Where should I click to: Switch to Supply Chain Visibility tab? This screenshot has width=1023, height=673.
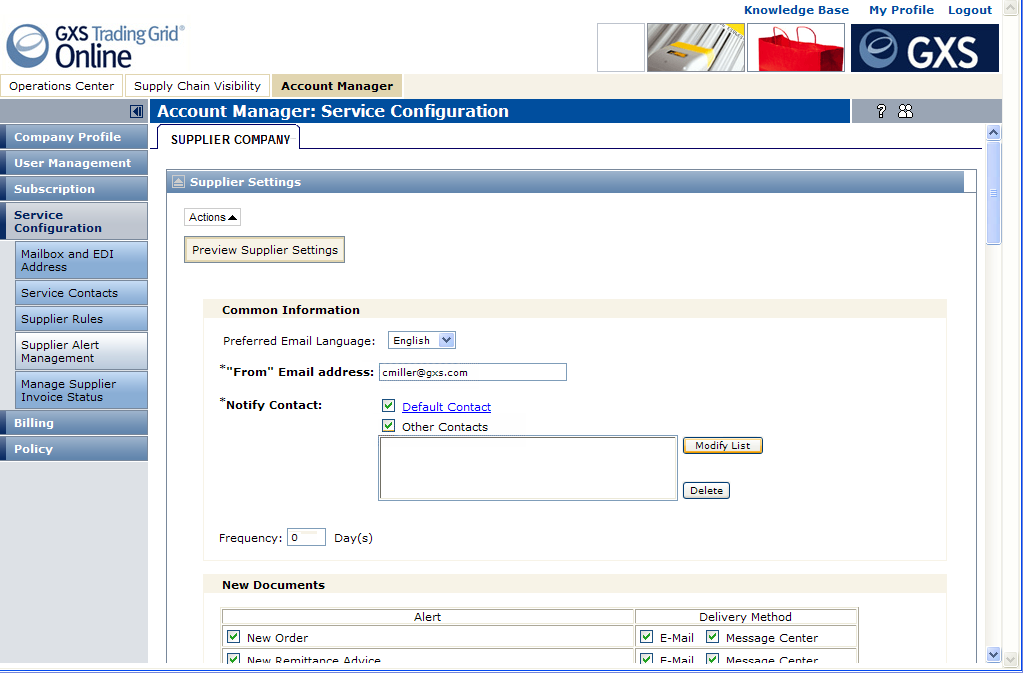pos(197,86)
